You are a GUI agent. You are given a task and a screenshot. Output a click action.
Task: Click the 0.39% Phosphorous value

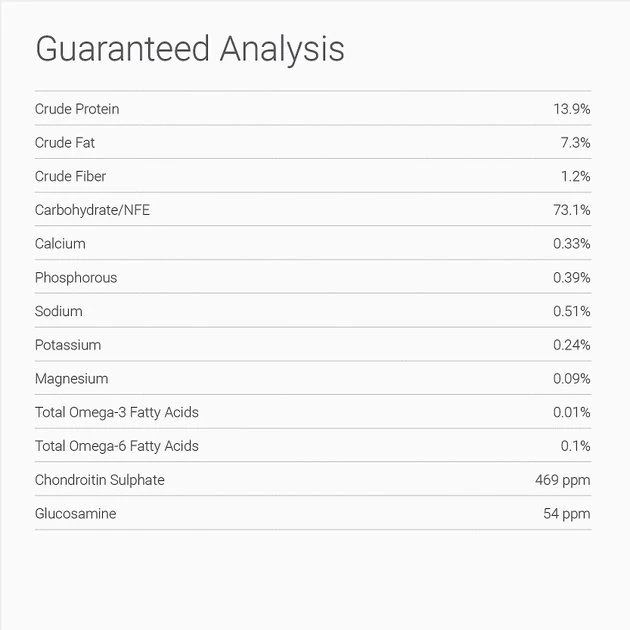pyautogui.click(x=572, y=278)
